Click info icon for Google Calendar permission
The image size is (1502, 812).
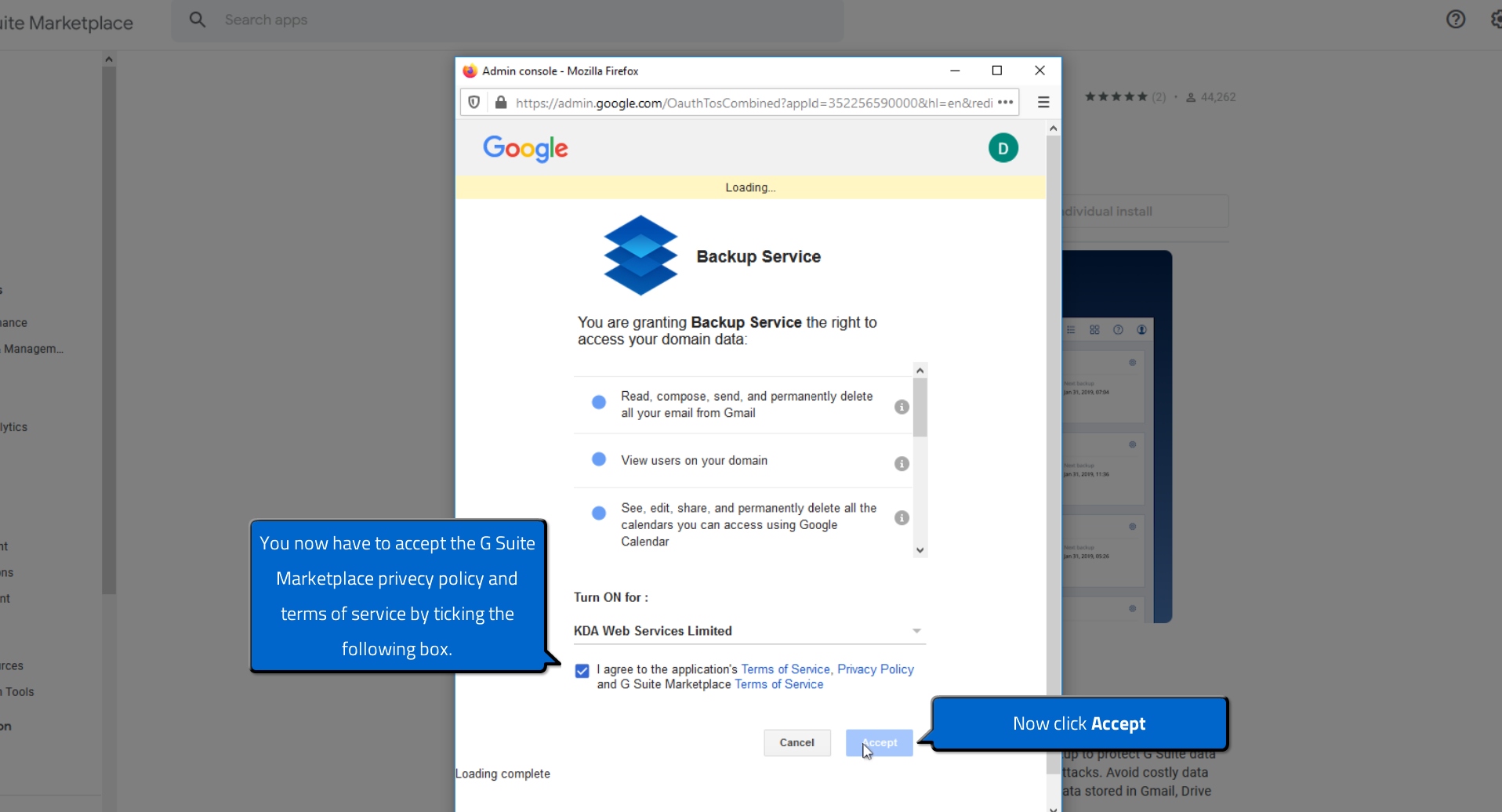(x=902, y=518)
